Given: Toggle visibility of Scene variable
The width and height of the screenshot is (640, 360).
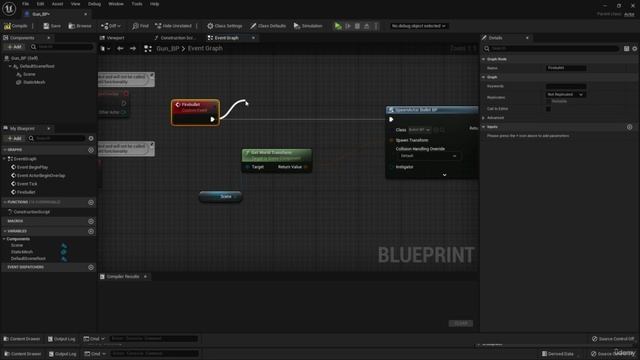Looking at the screenshot, I should 64,246.
